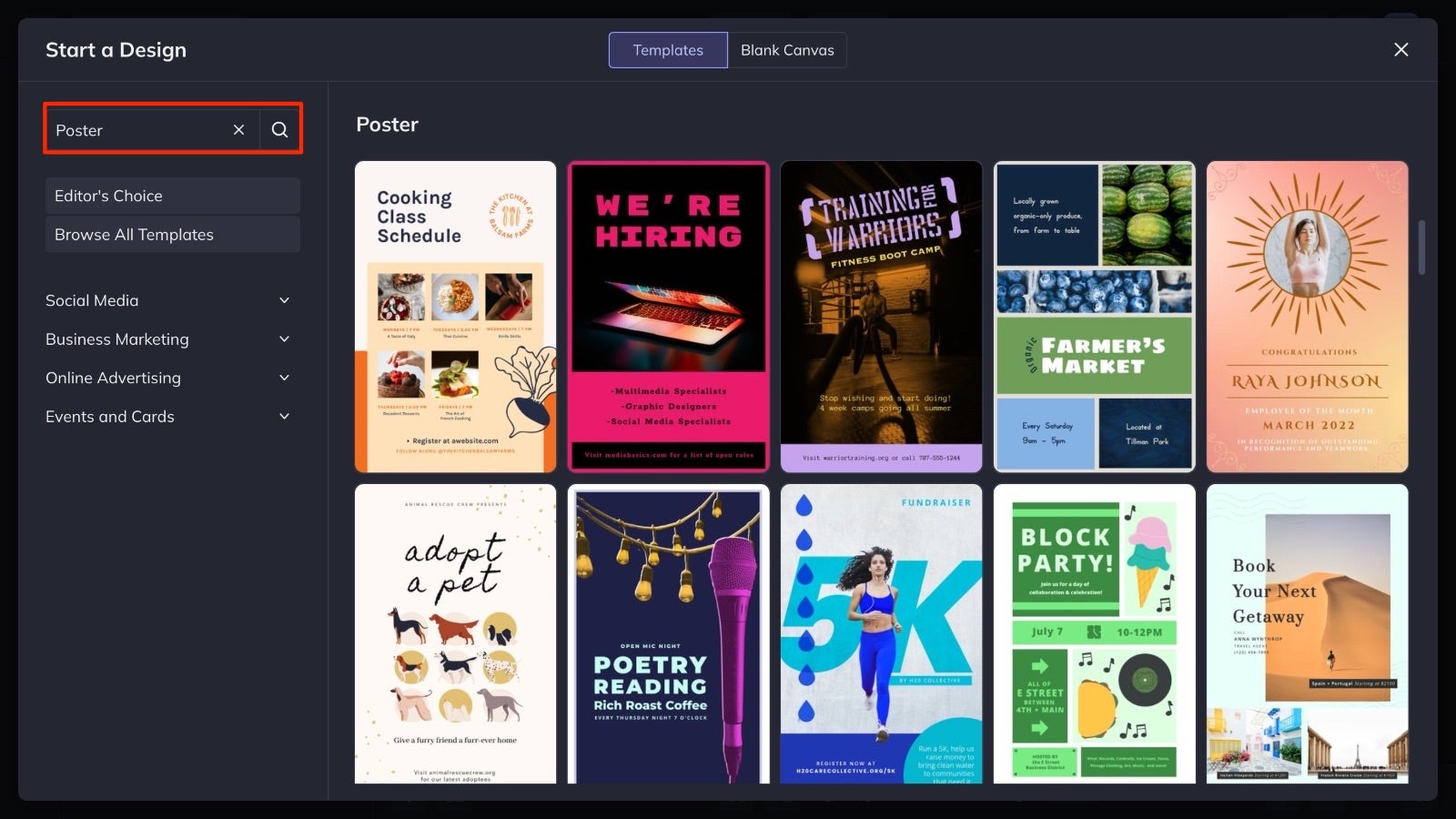
Task: Click the search magnifier icon
Action: point(279,129)
